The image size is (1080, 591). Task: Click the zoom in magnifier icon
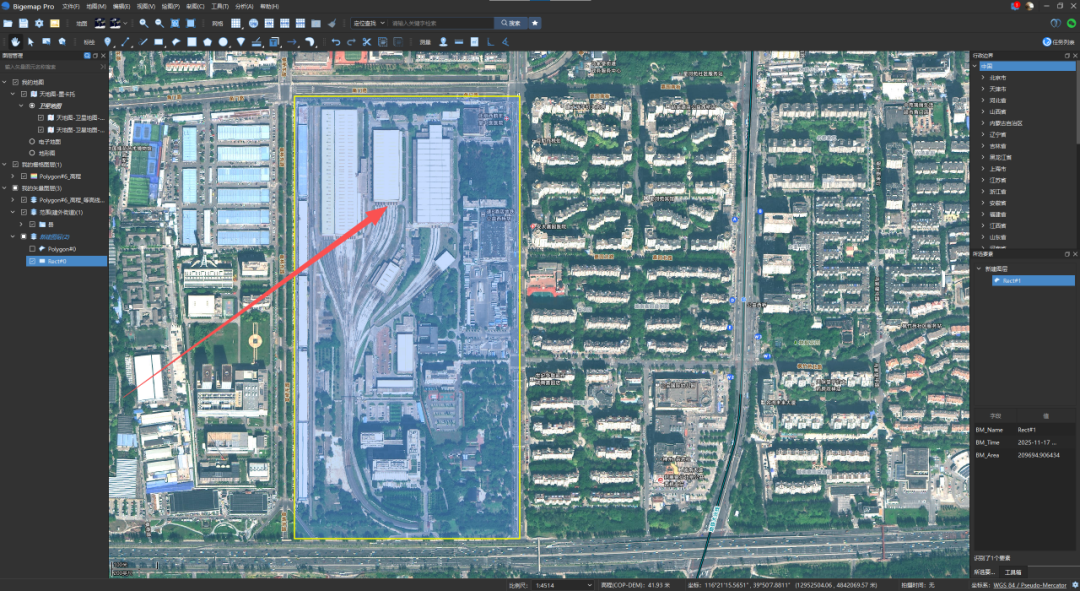[143, 23]
